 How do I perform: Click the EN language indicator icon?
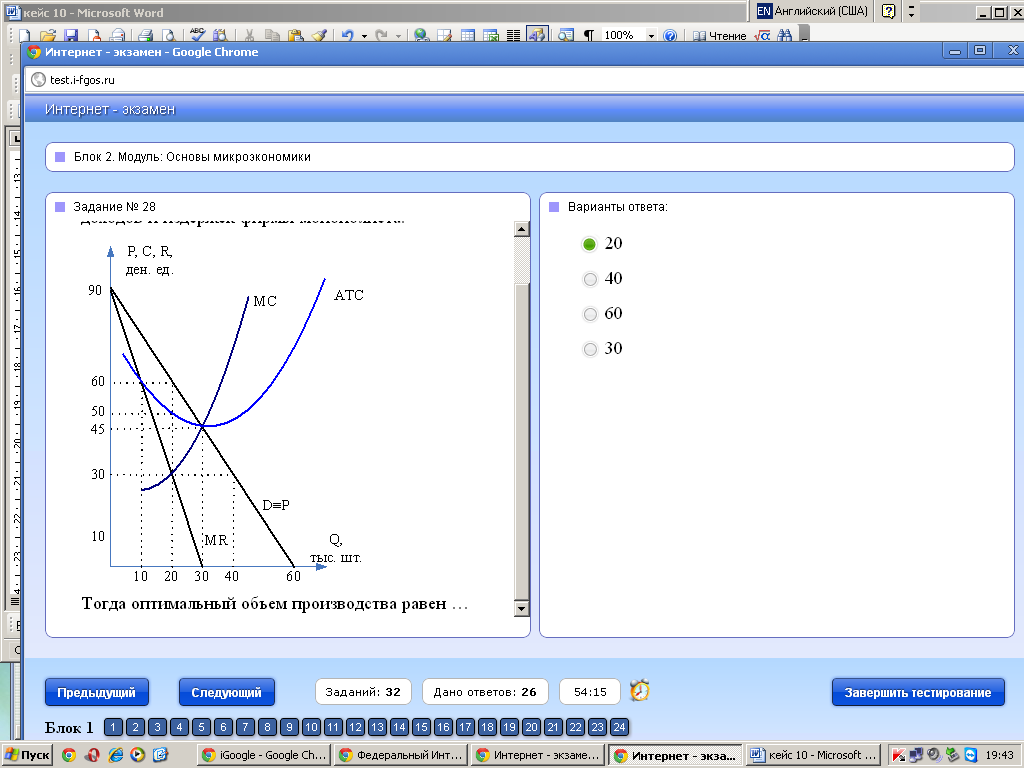pyautogui.click(x=763, y=11)
